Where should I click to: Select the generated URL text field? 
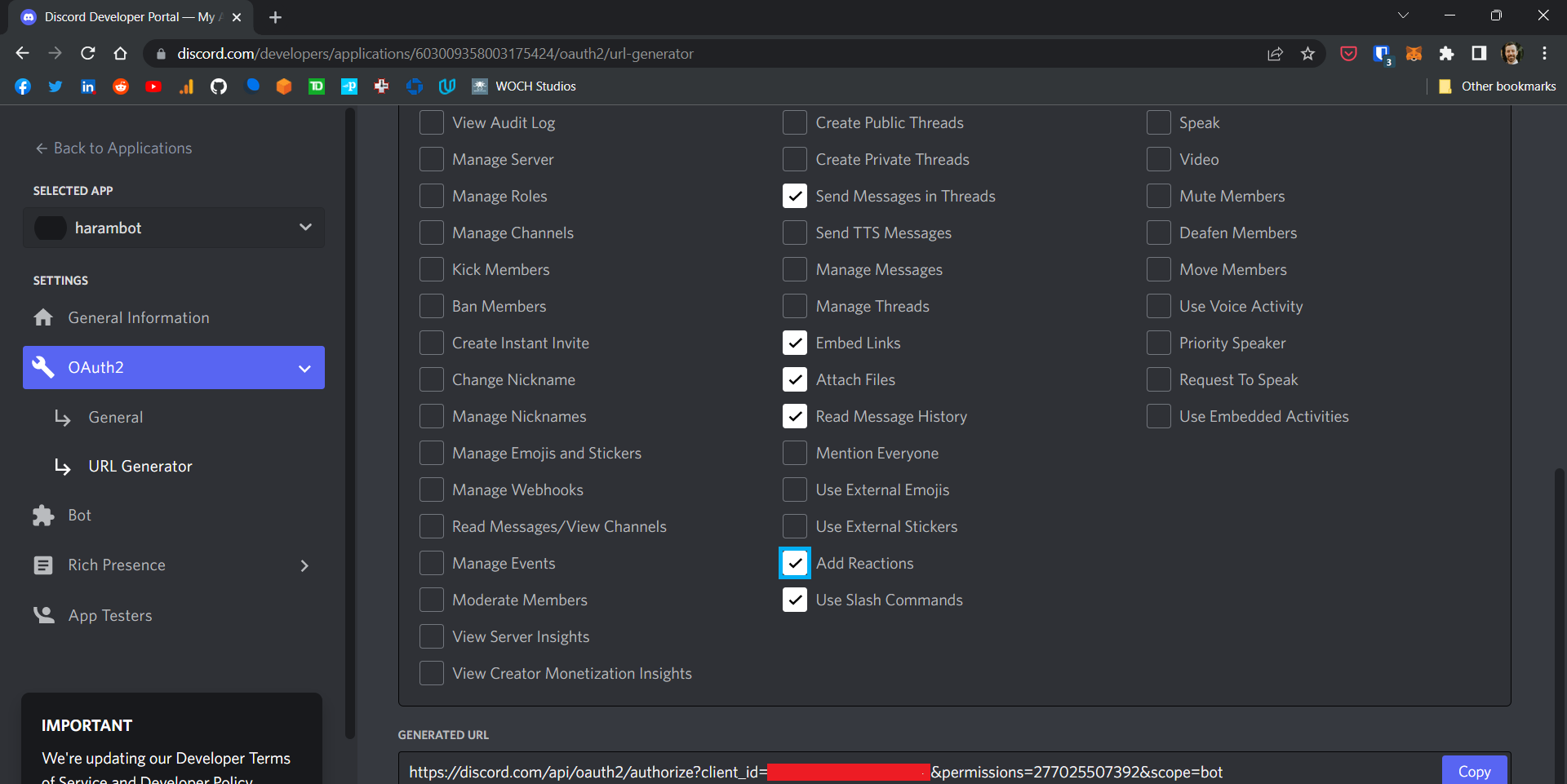(920, 771)
